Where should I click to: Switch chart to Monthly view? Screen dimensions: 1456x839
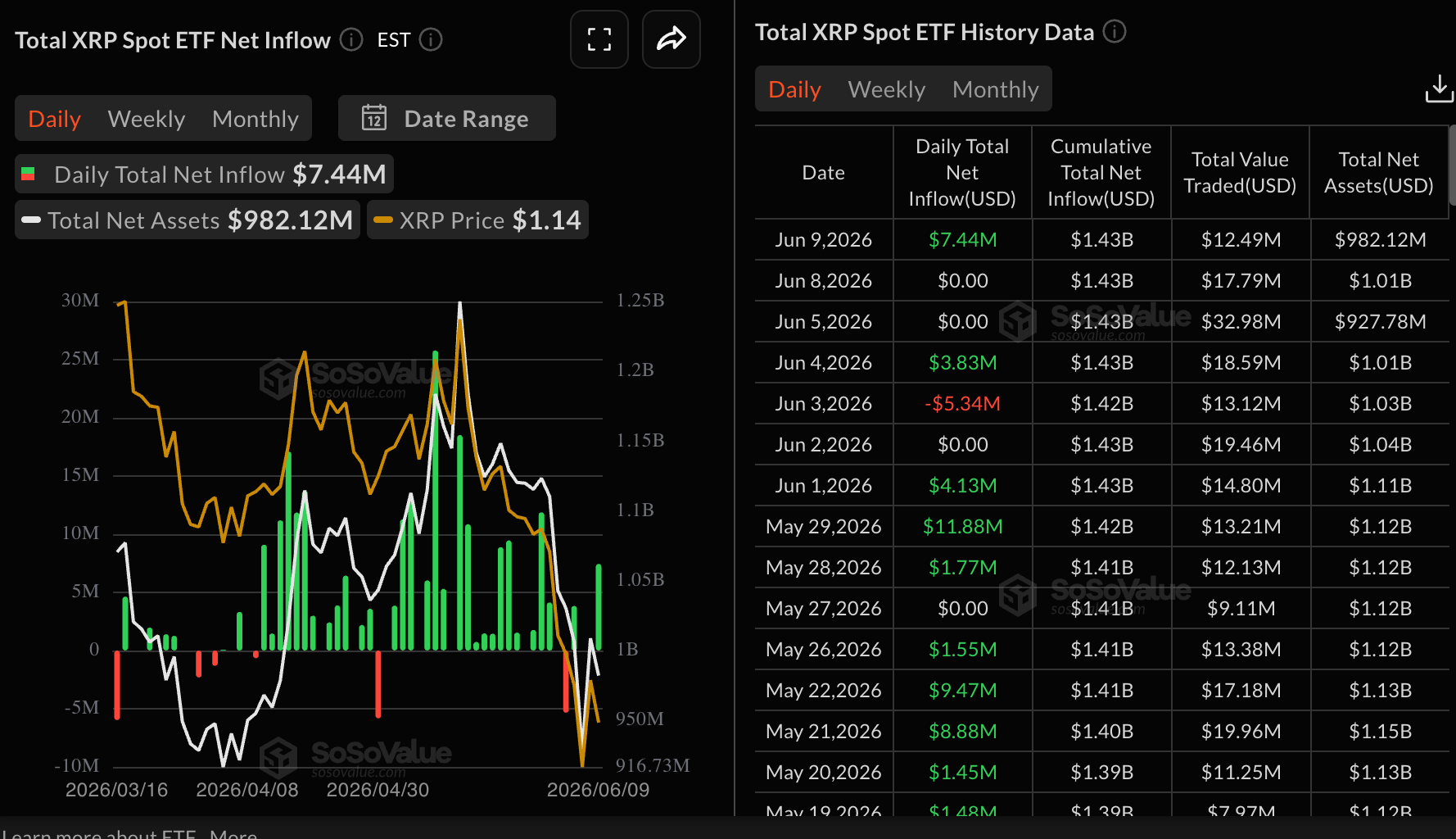click(x=255, y=119)
